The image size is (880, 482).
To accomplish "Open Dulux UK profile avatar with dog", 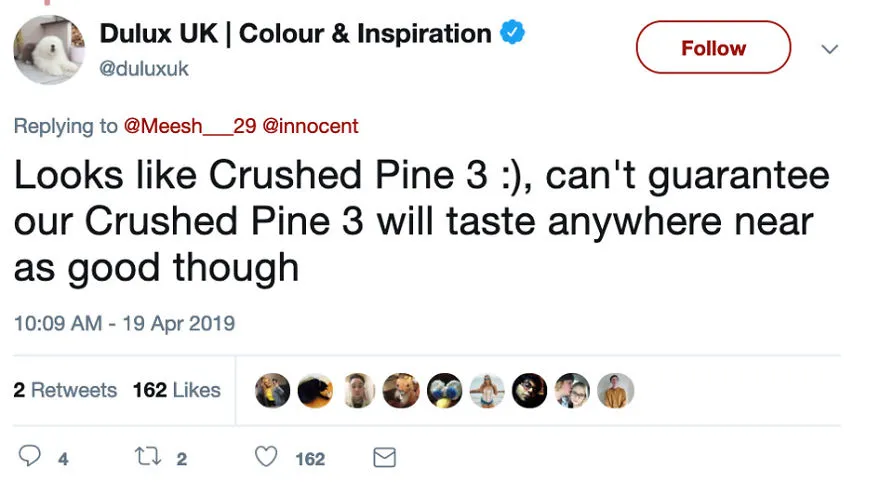I will [x=49, y=50].
